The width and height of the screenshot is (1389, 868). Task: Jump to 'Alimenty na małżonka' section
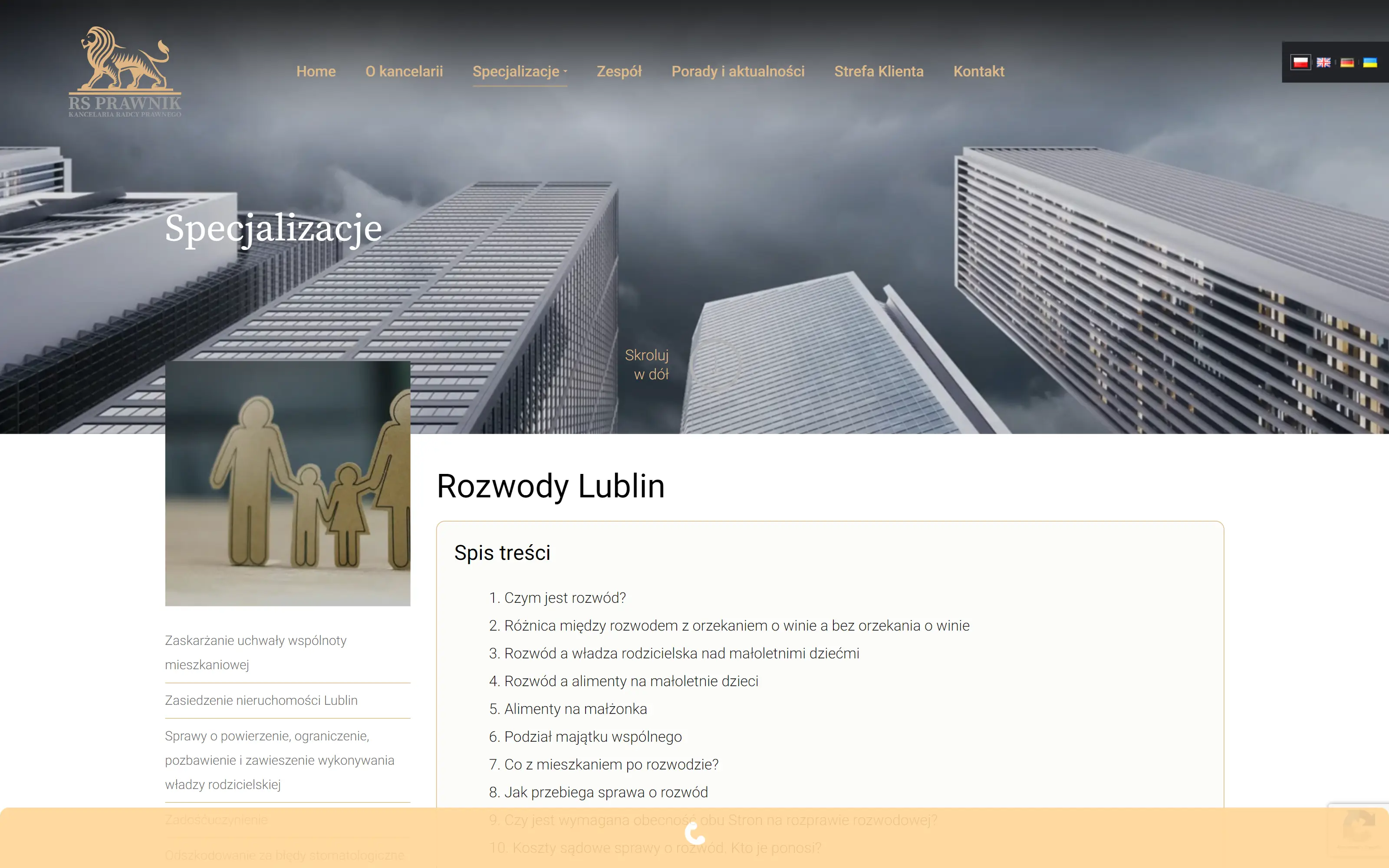click(576, 709)
